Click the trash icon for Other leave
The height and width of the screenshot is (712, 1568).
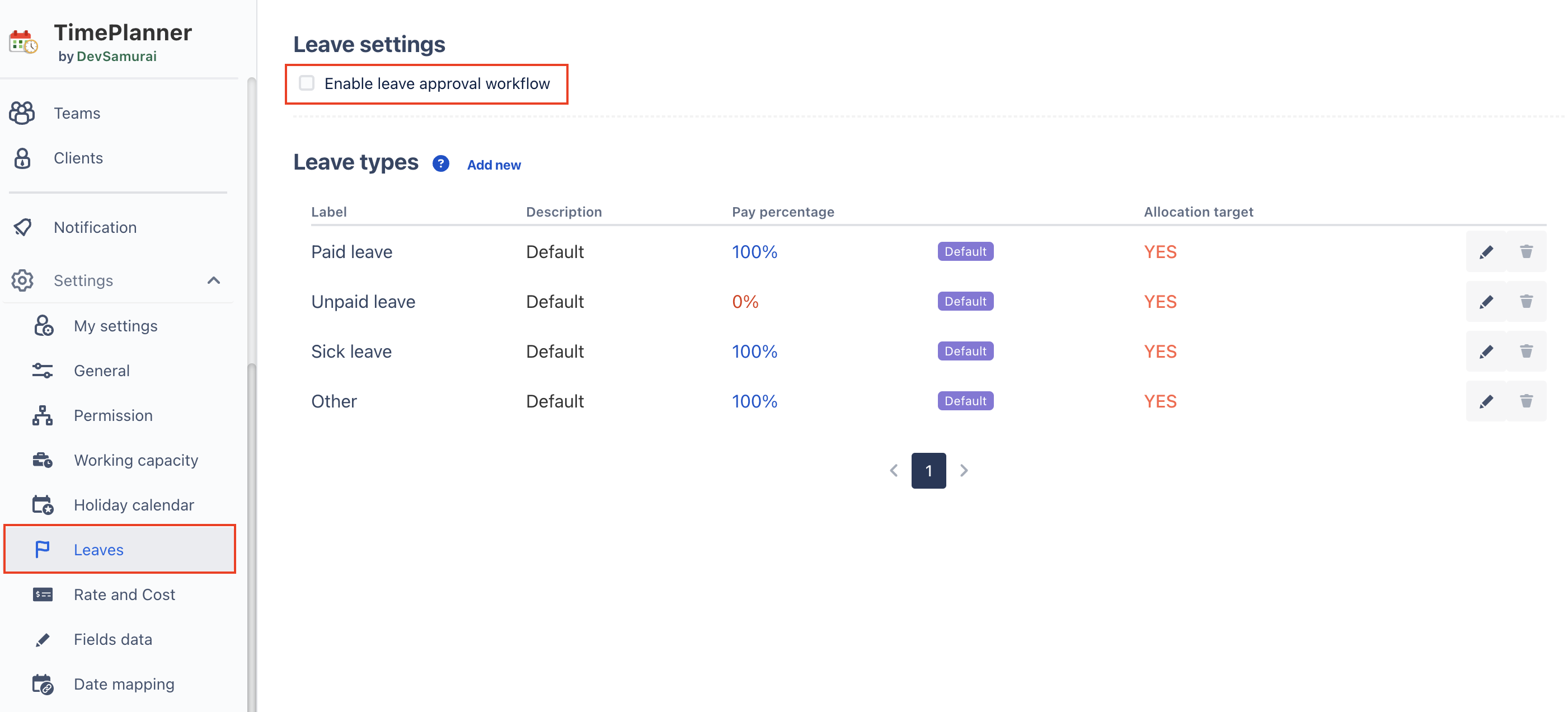[x=1525, y=401]
